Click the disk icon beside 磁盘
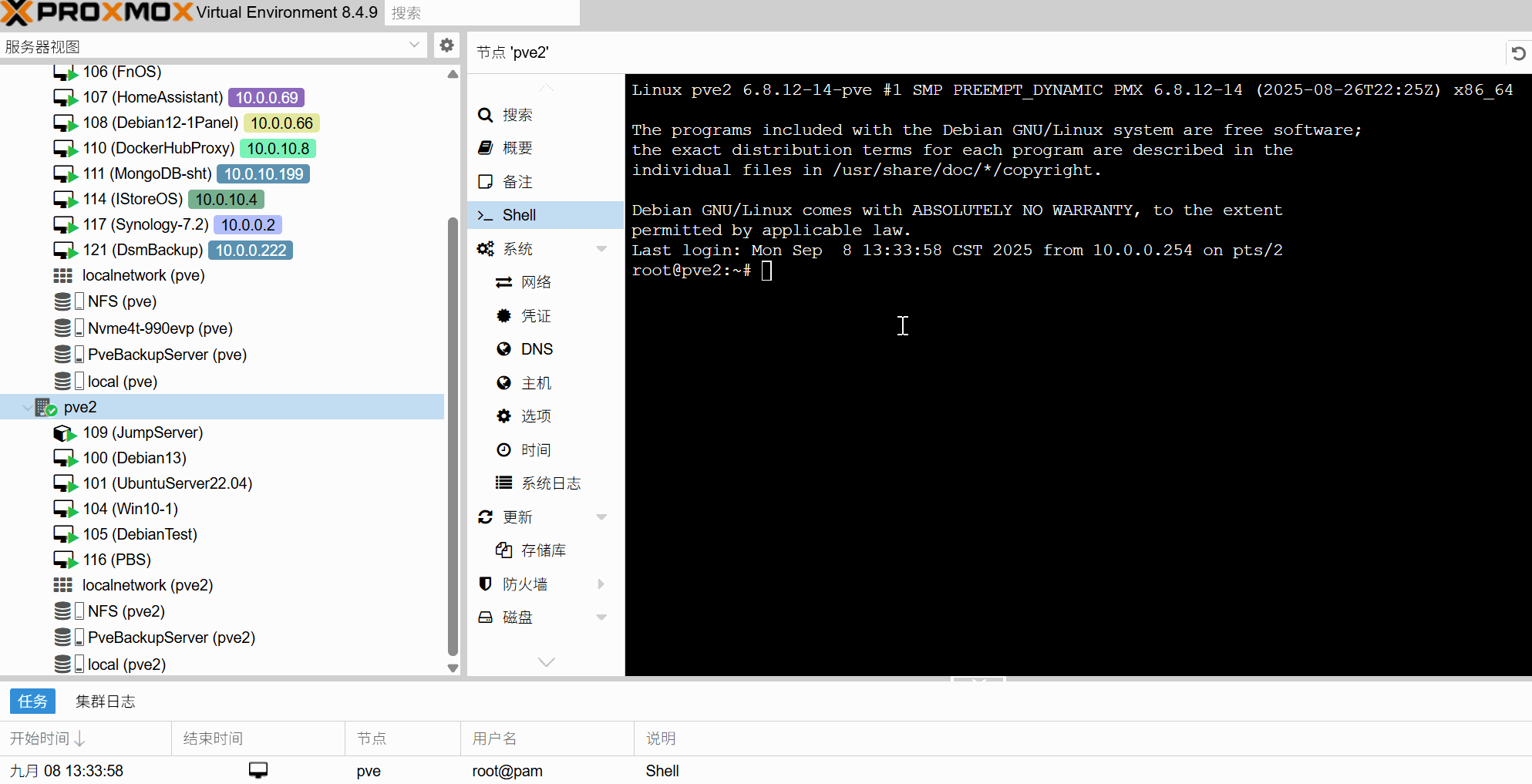The image size is (1532, 784). 485,617
